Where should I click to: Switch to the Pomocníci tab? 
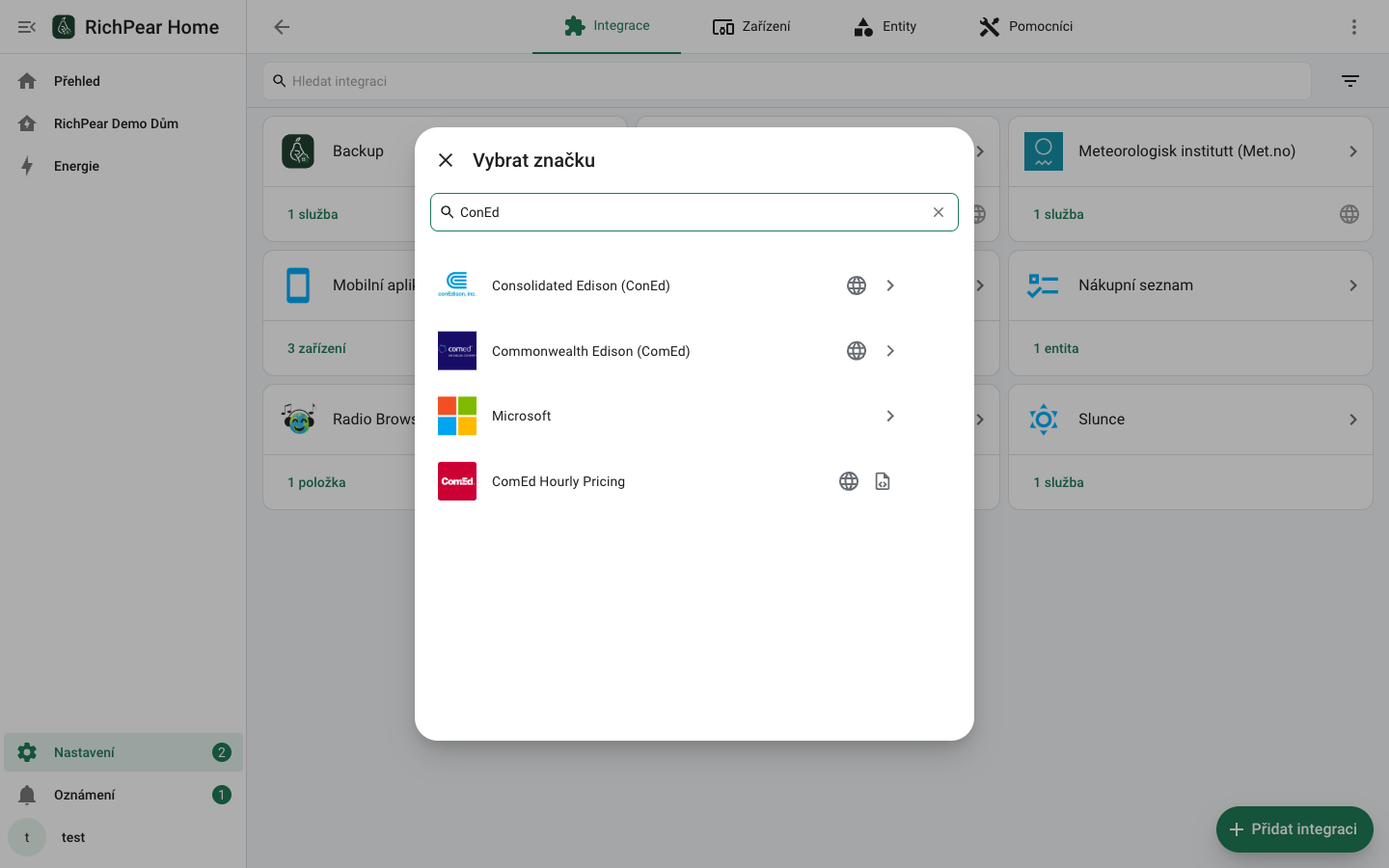click(x=1025, y=26)
